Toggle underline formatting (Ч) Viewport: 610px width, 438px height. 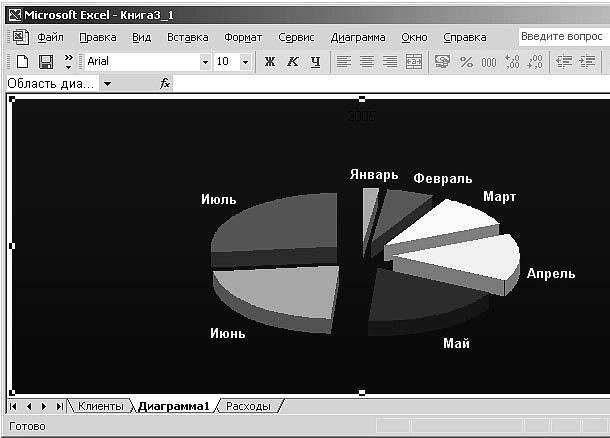point(315,62)
